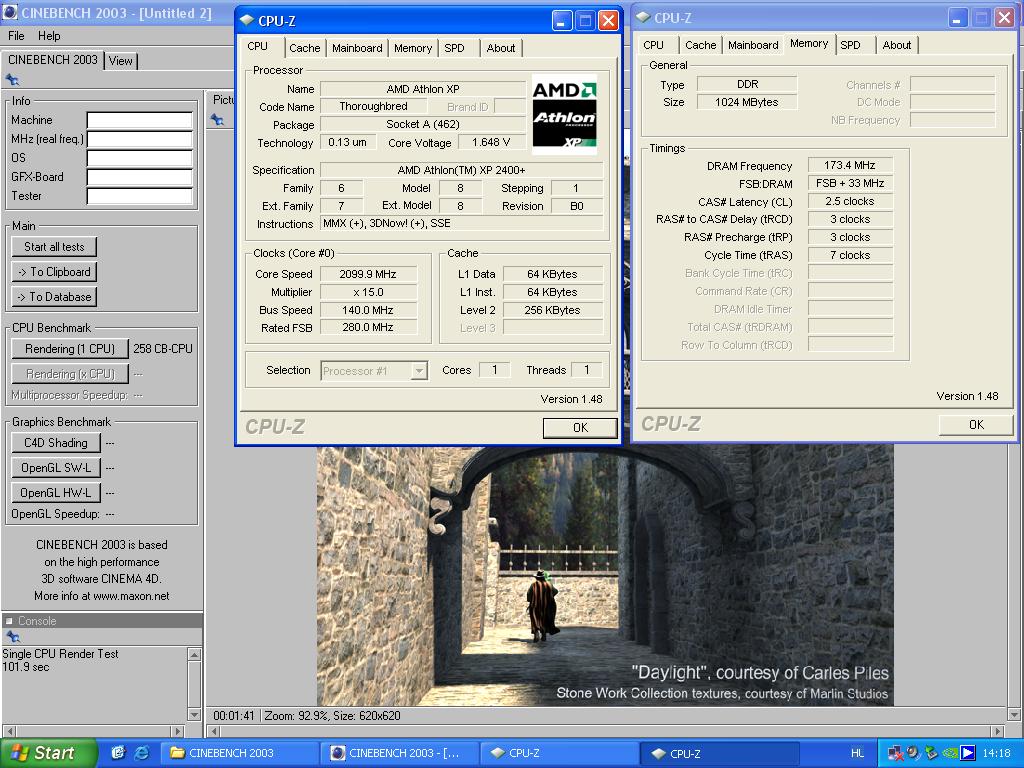The height and width of the screenshot is (768, 1024).
Task: Click the rendered Daylight picture
Action: [605, 575]
